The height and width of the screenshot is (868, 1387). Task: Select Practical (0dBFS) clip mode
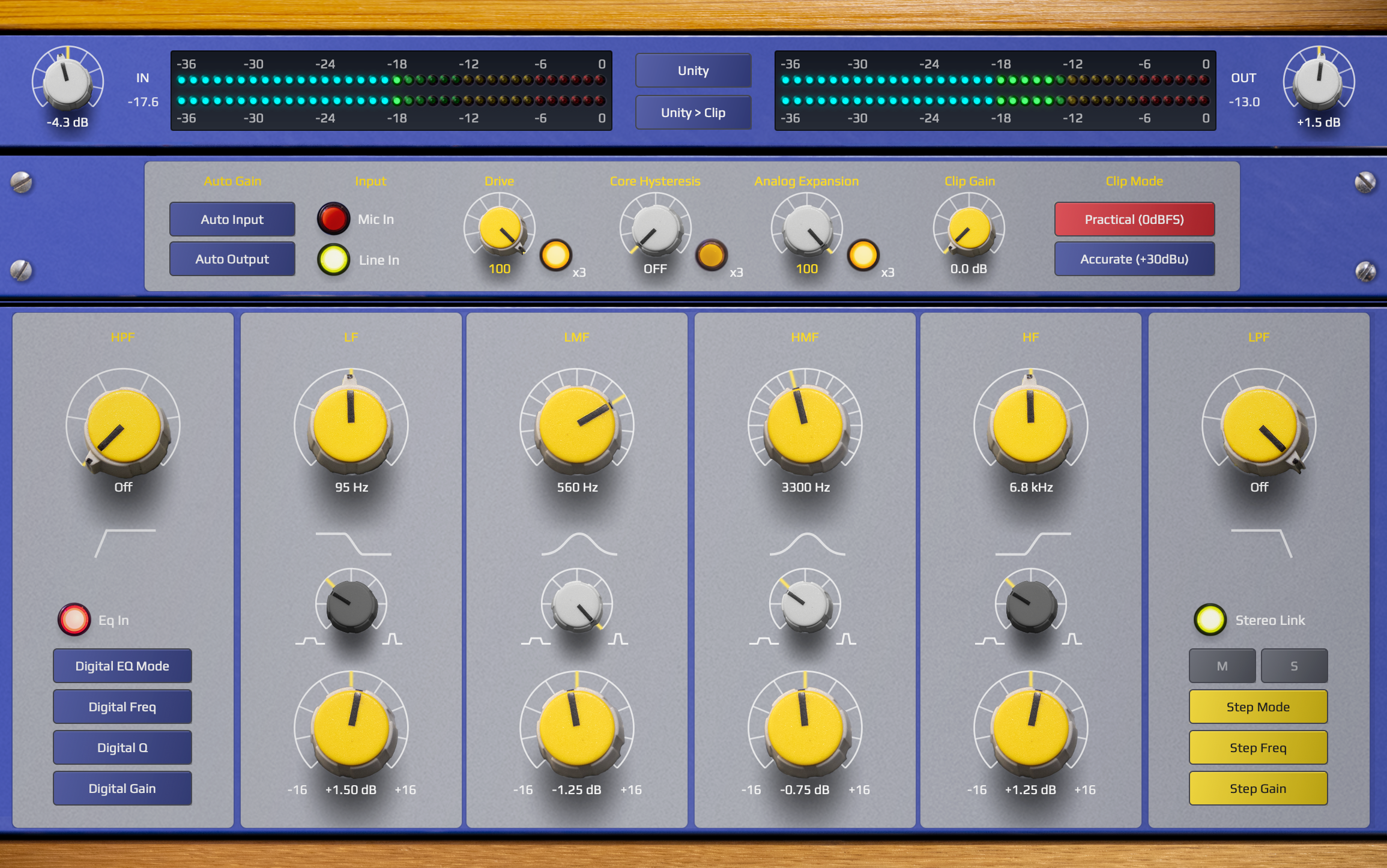point(1134,219)
